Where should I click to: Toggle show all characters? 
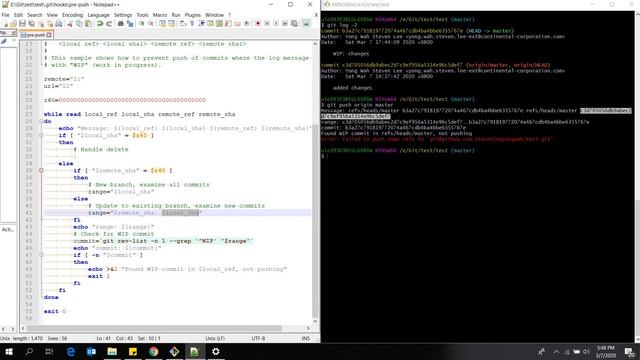192,24
